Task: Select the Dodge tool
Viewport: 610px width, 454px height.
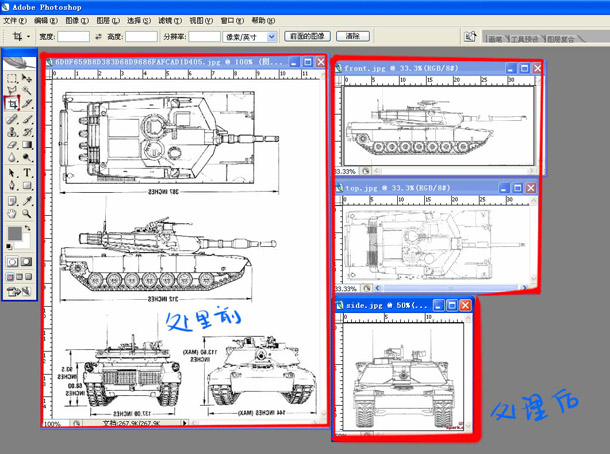Action: (26, 157)
